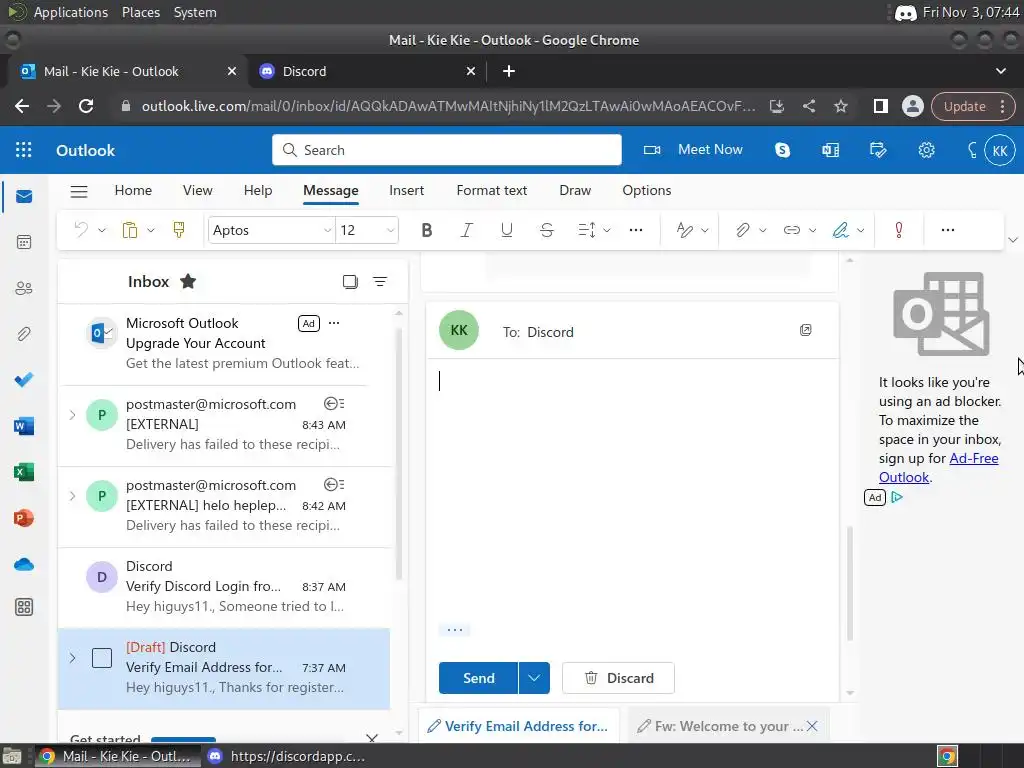The width and height of the screenshot is (1024, 768).
Task: Open the Send options dropdown arrow
Action: (x=534, y=678)
